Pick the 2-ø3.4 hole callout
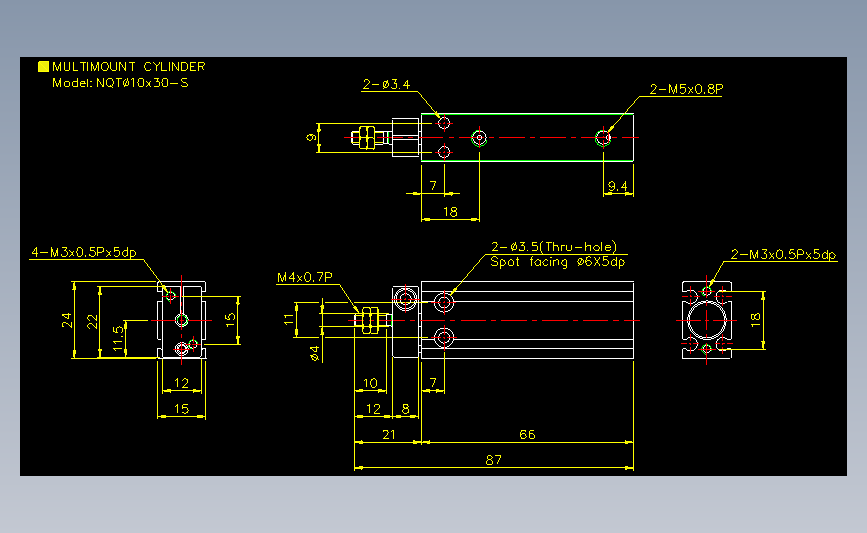This screenshot has height=533, width=867. point(387,85)
